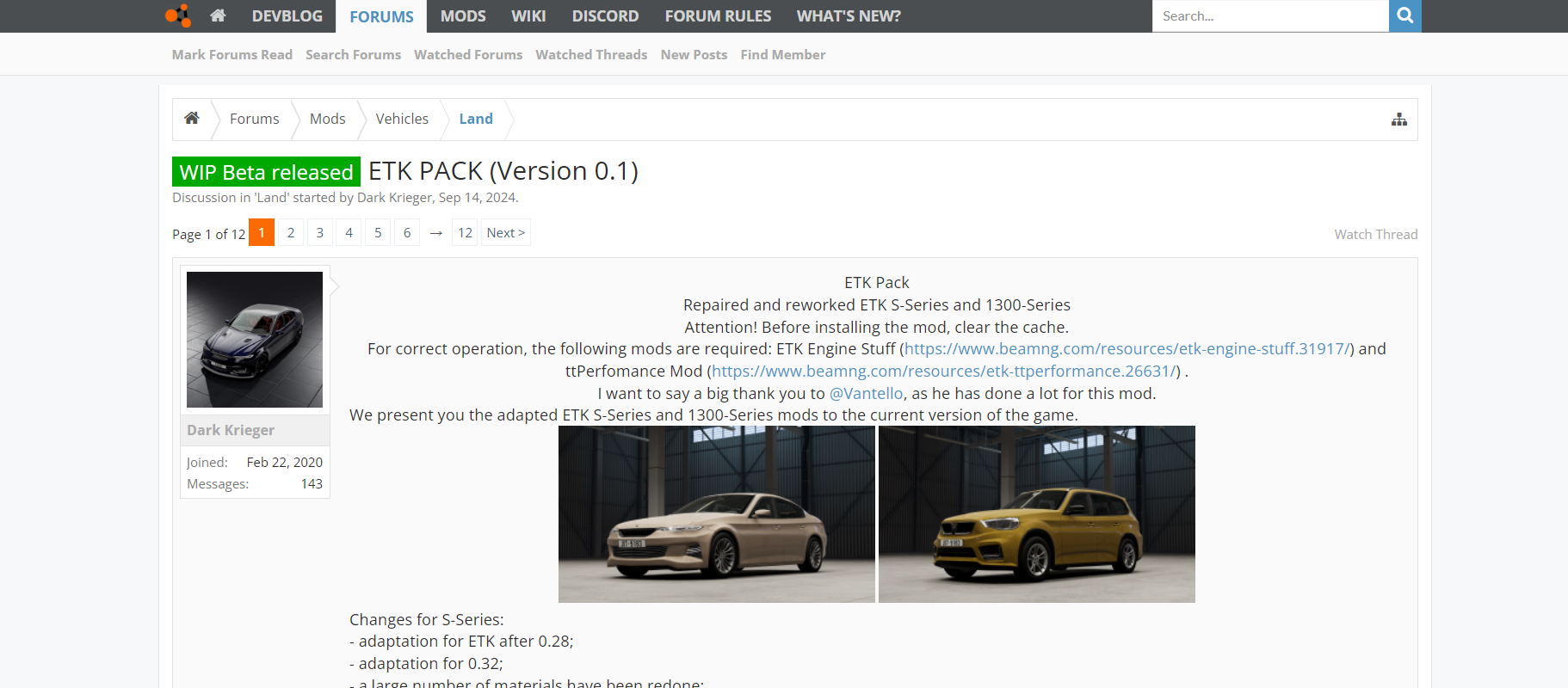Open Dark Krieger username under avatar
Viewport: 1568px width, 688px height.
[231, 430]
